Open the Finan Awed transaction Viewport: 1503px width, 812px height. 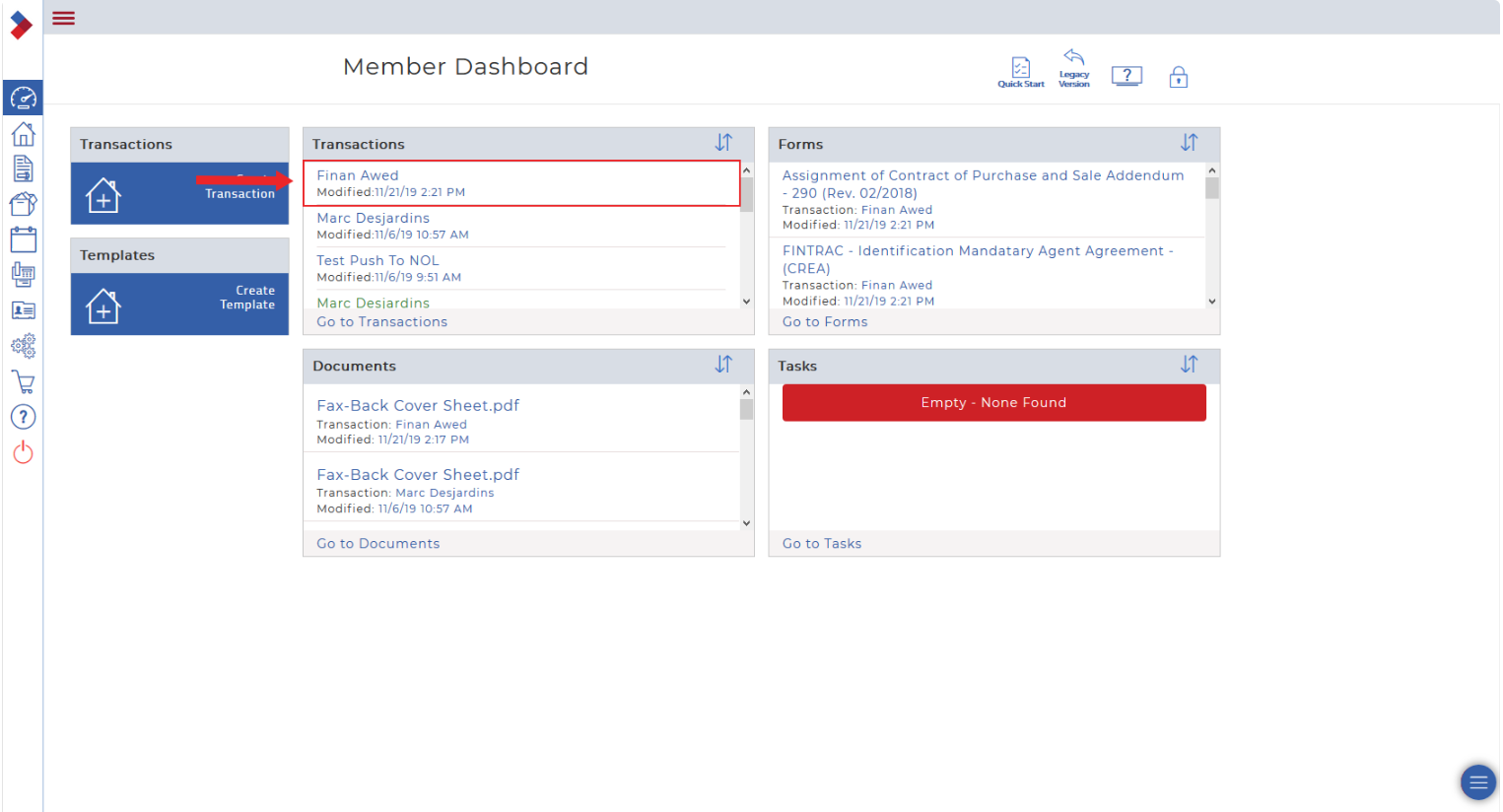pos(358,175)
